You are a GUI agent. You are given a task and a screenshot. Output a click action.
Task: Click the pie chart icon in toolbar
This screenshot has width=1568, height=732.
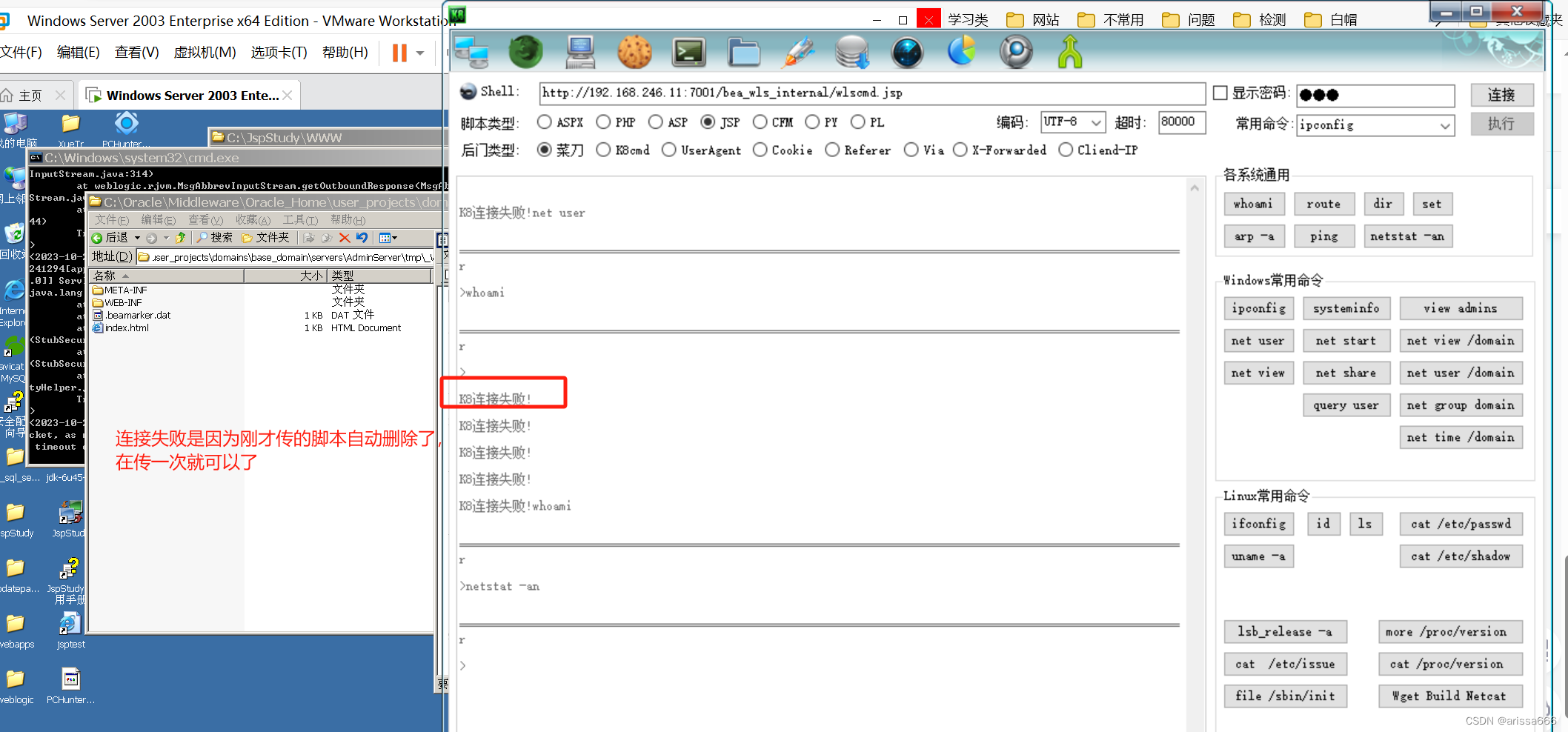tap(961, 51)
